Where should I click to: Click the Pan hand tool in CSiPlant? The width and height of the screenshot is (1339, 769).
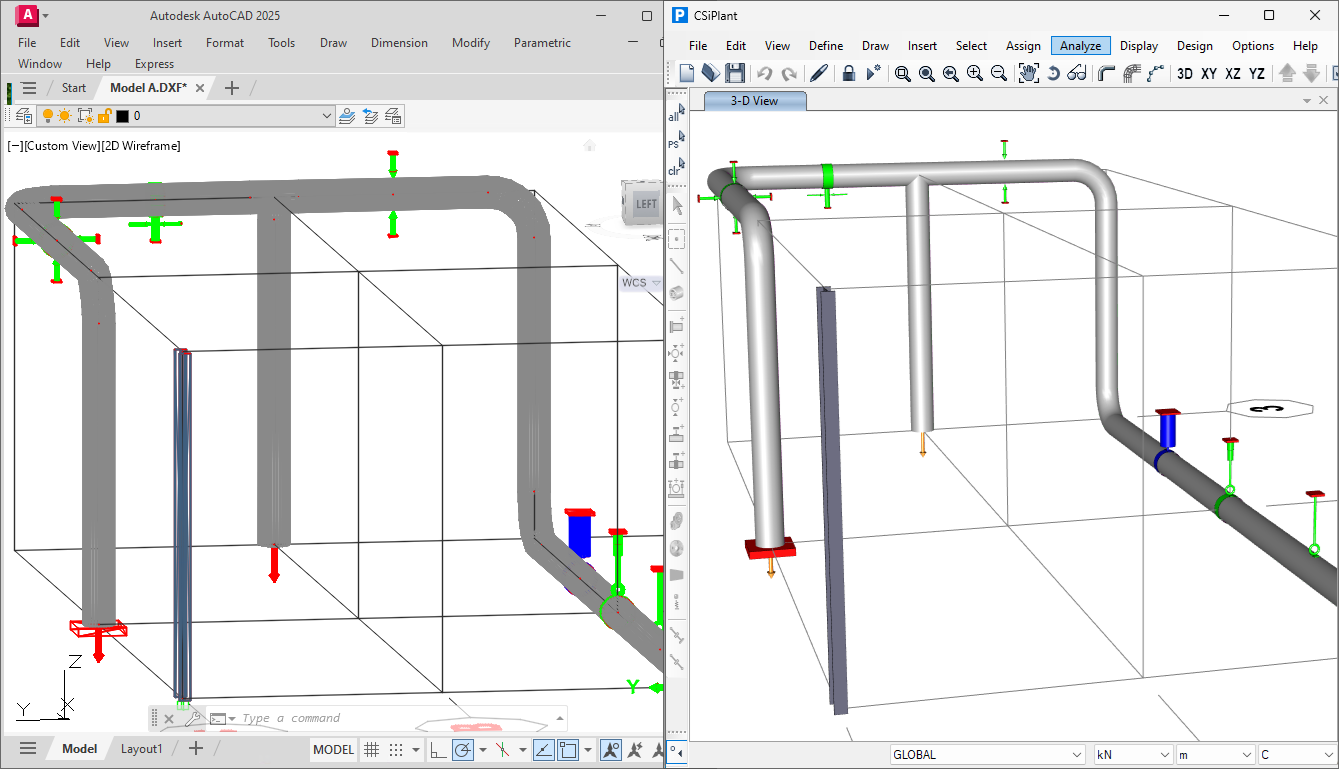[1028, 73]
